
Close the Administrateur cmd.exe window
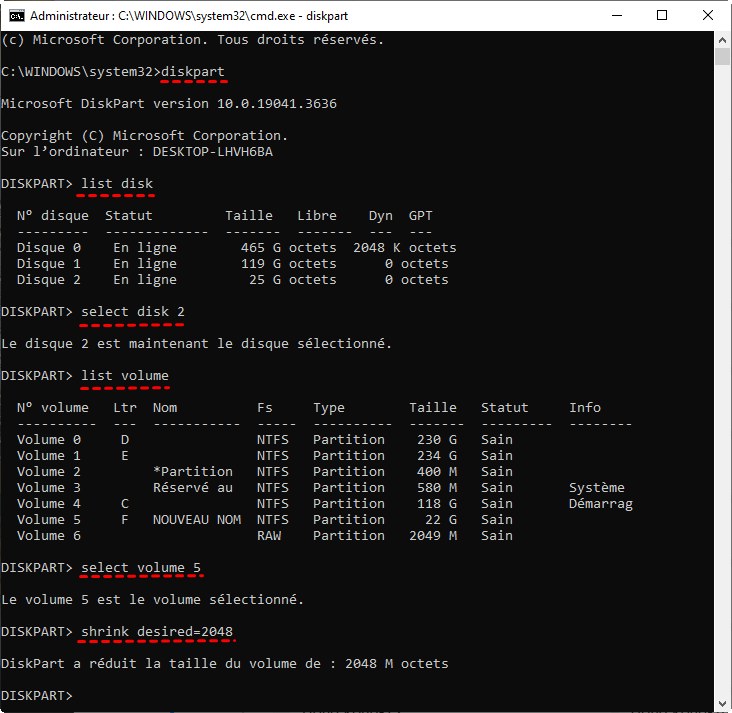click(x=708, y=16)
